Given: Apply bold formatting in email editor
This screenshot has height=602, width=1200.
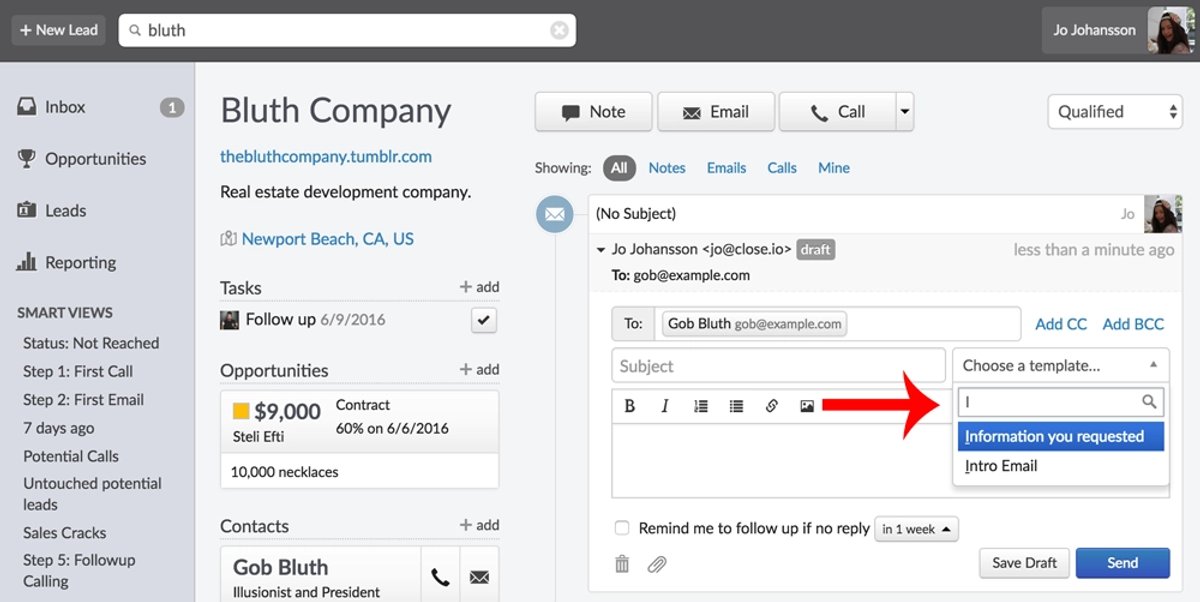Looking at the screenshot, I should (630, 406).
